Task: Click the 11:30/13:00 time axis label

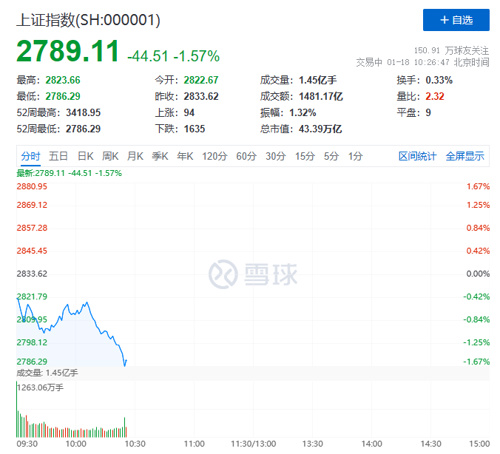Action: click(x=253, y=444)
